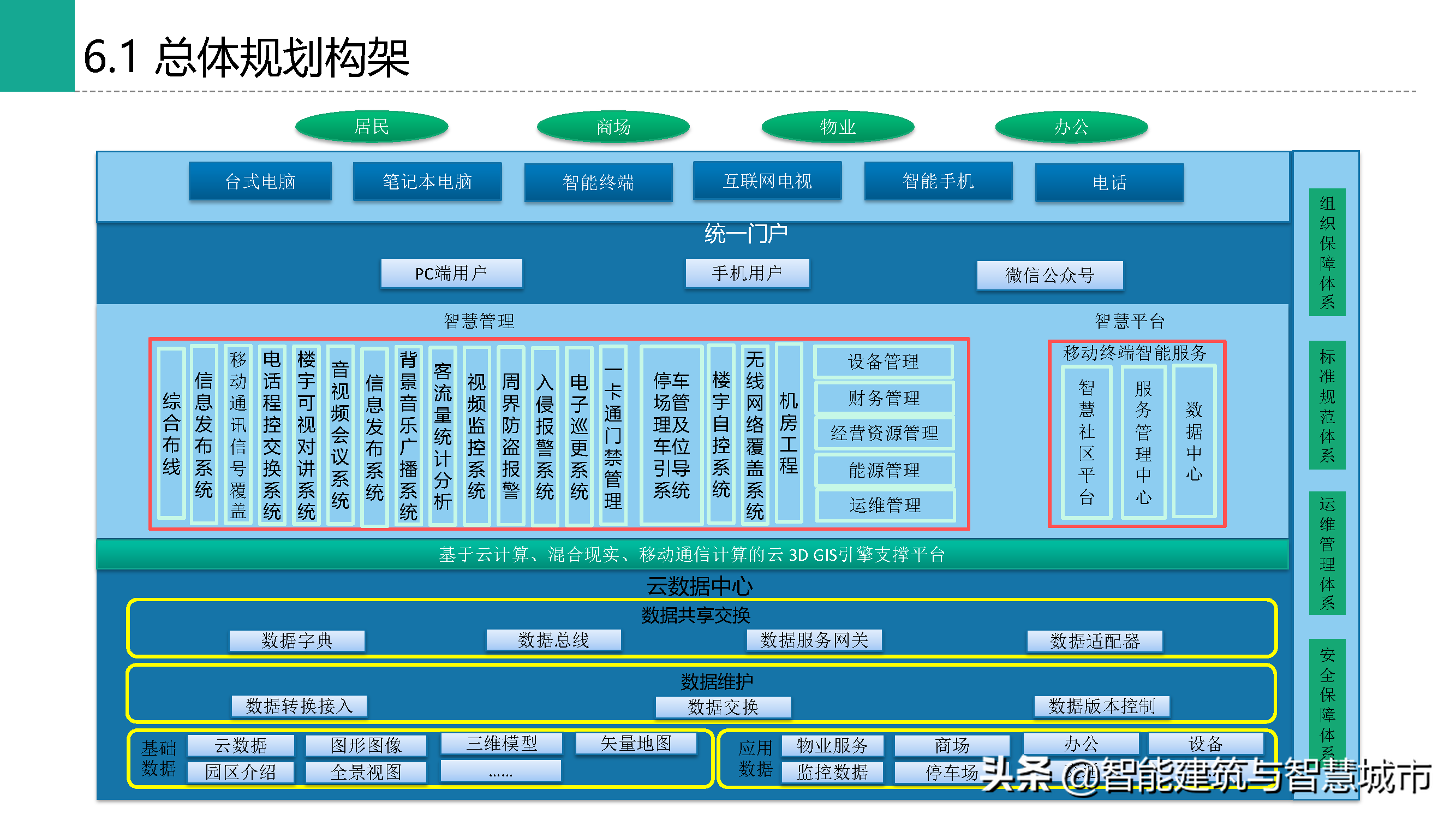The height and width of the screenshot is (819, 1456).
Task: Select the 音视频会议系统 vertical box
Action: tap(341, 435)
